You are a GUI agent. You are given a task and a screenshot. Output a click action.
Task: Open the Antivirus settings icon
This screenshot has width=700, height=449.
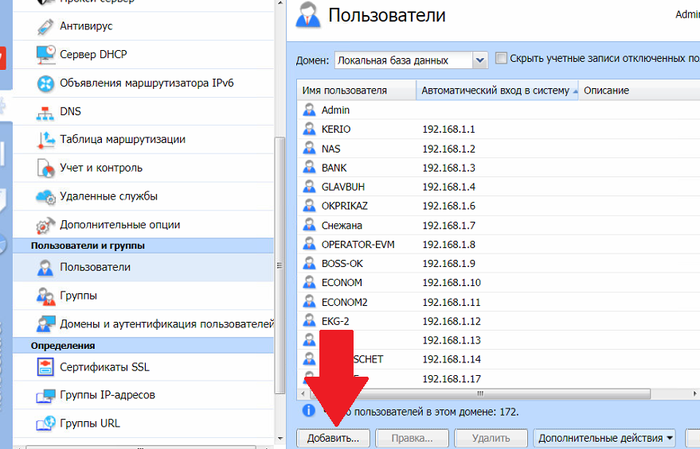[x=45, y=26]
